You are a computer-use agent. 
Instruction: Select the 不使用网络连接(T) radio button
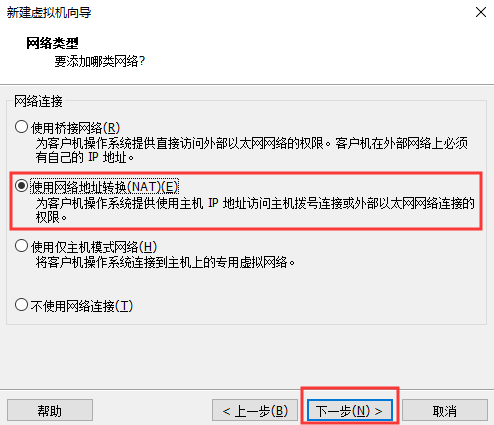coord(21,305)
